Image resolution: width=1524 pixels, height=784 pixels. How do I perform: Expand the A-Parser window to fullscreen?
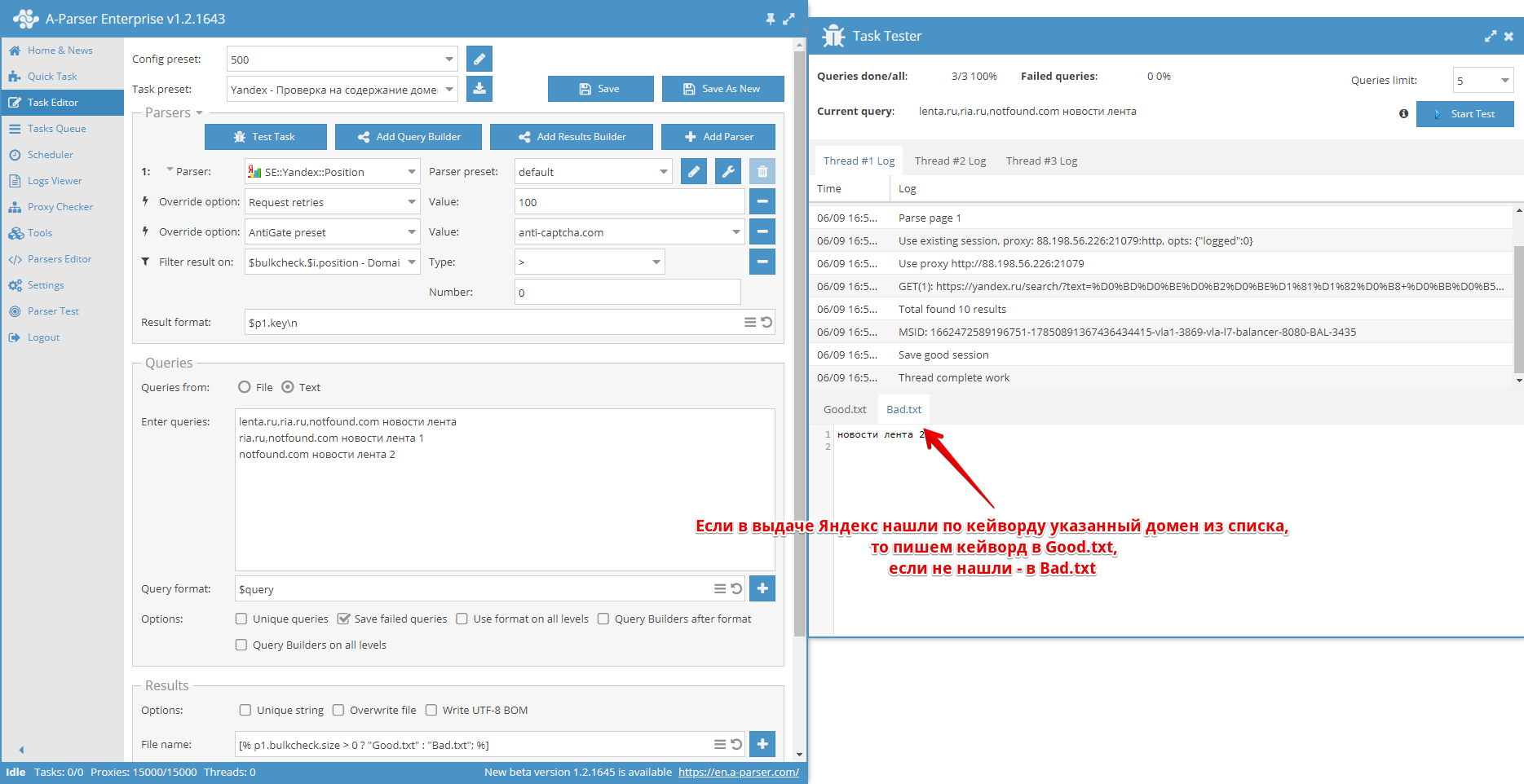coord(789,19)
